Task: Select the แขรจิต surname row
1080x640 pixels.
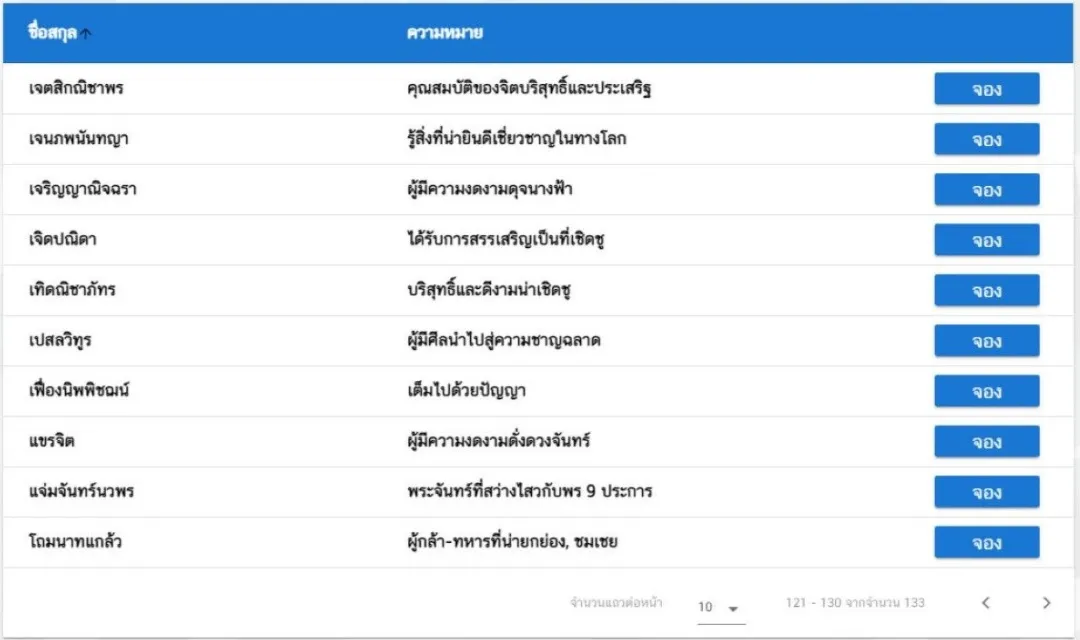Action: pos(538,442)
